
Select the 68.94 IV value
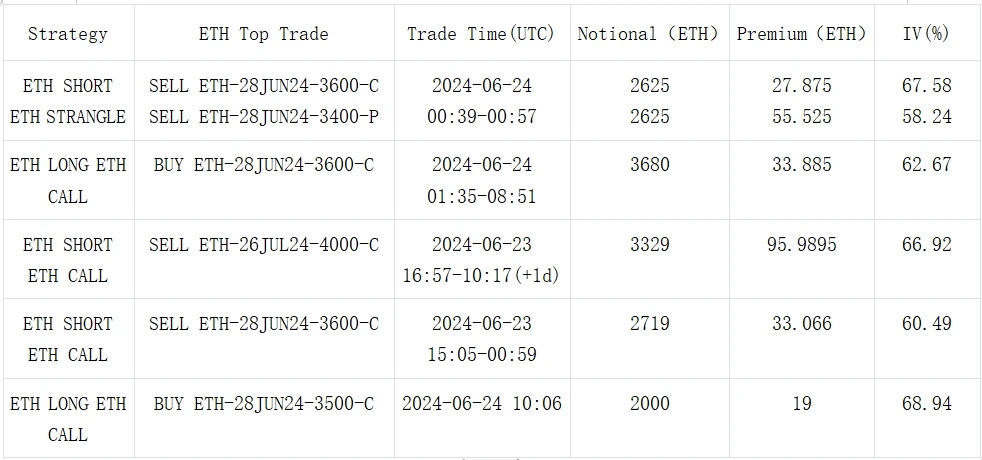pyautogui.click(x=926, y=404)
